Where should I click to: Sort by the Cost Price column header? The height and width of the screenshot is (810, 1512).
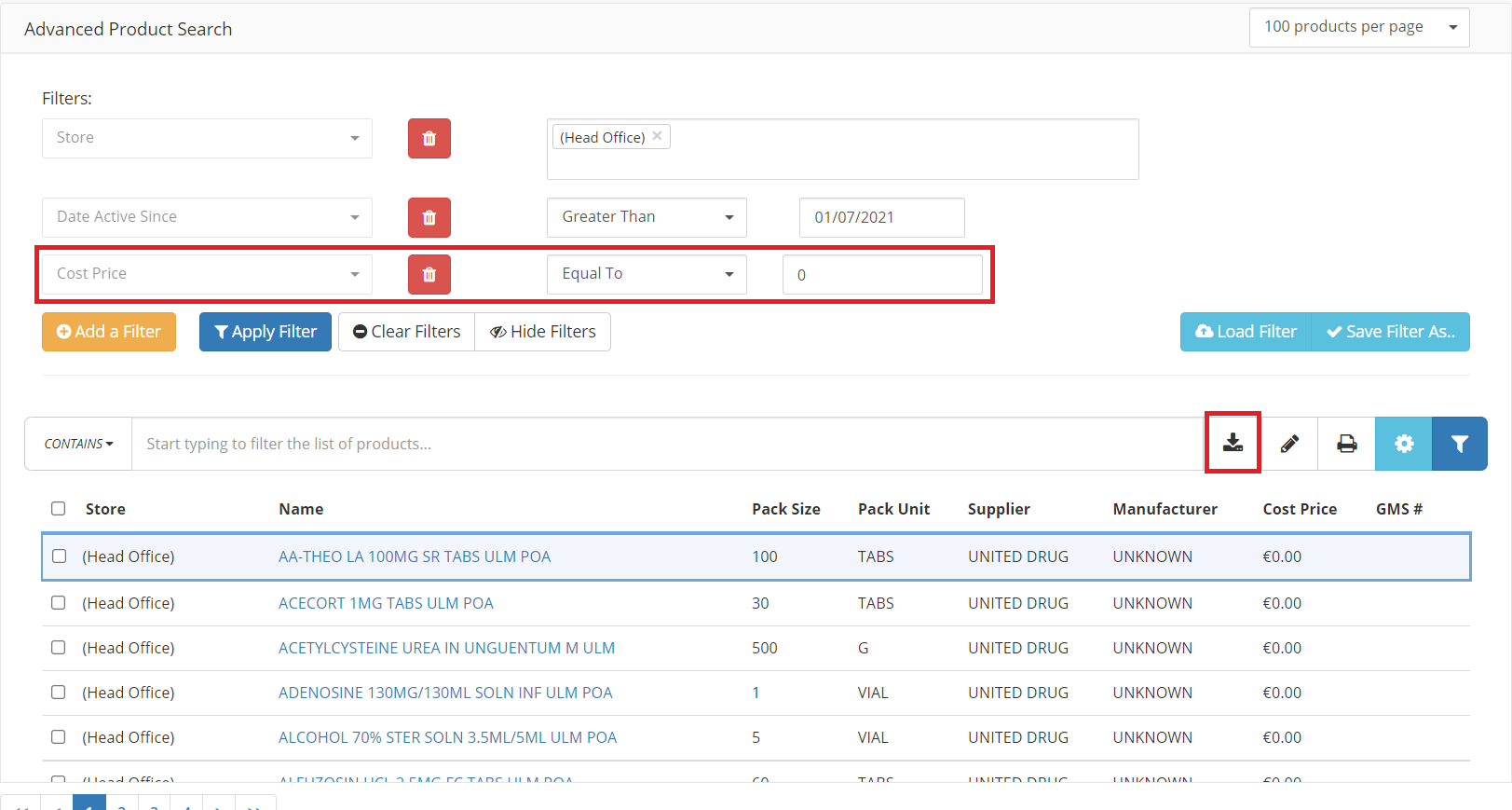click(x=1300, y=509)
